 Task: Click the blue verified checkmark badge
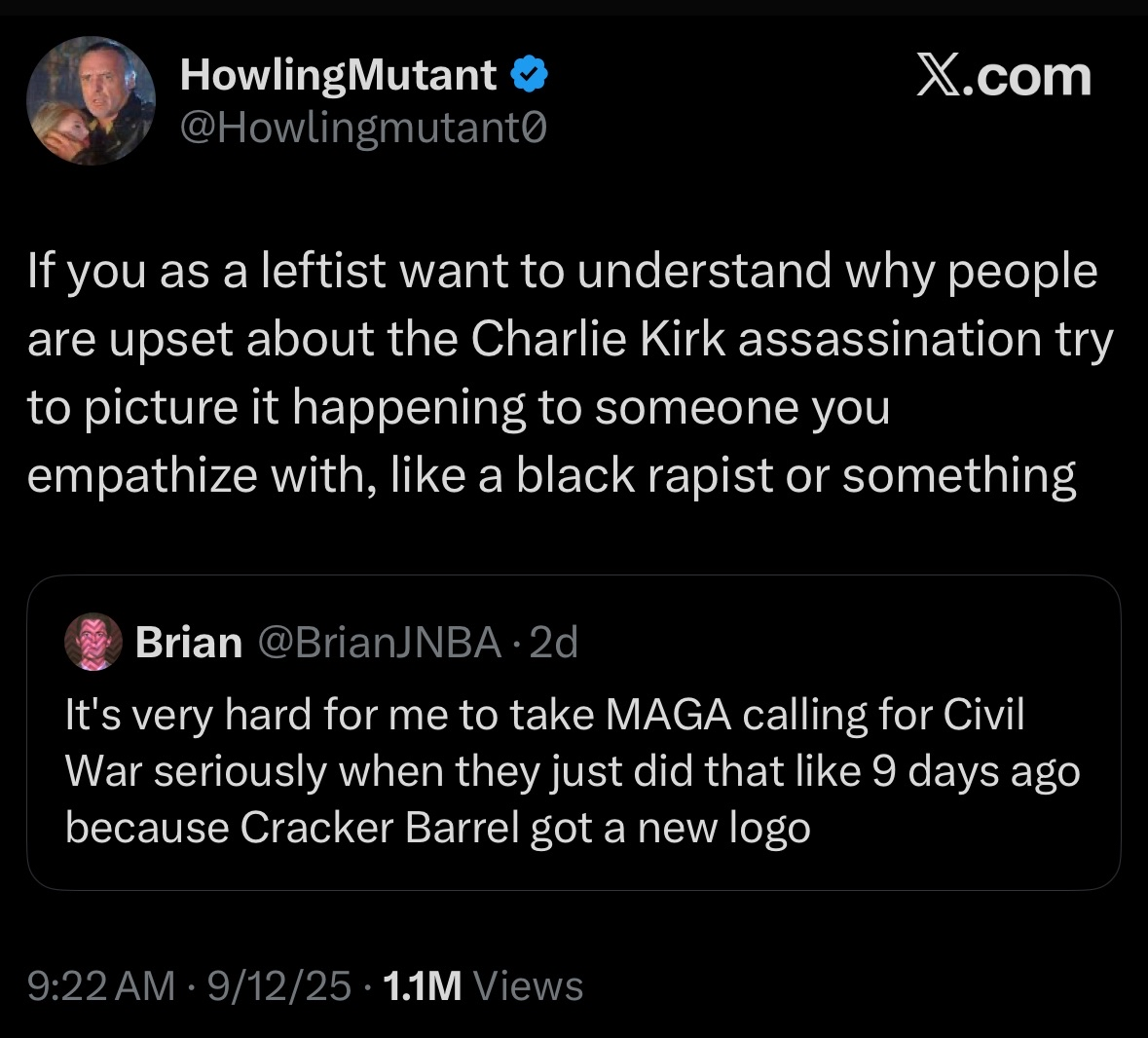[529, 74]
